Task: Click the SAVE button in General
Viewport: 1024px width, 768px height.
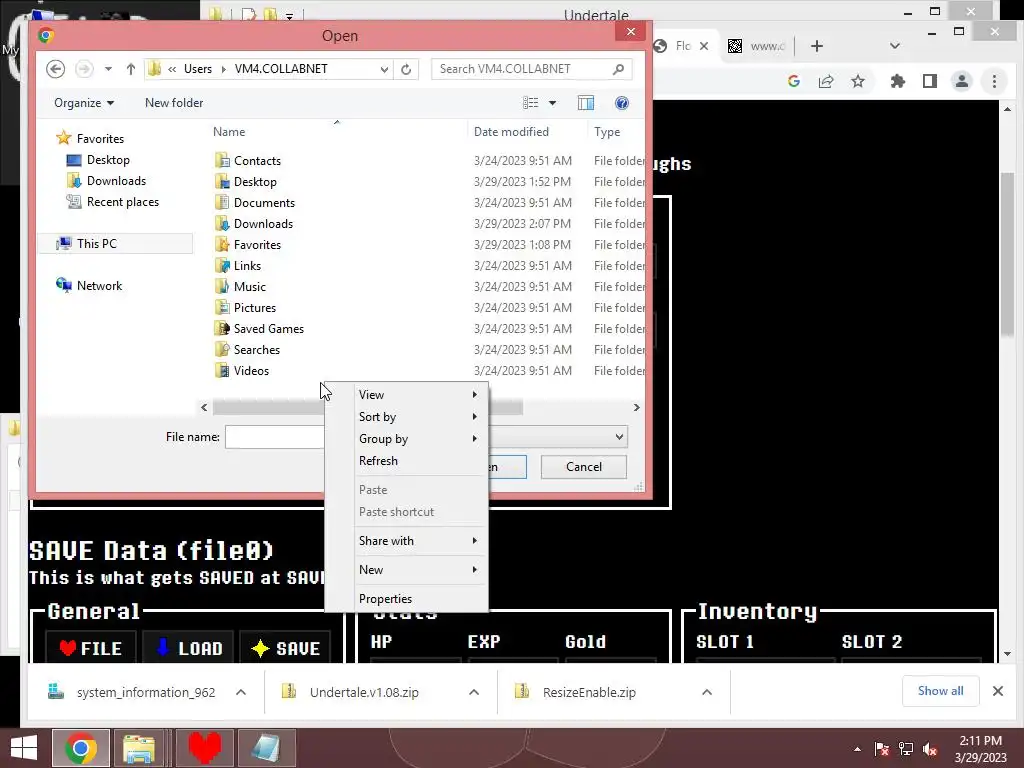Action: [285, 648]
